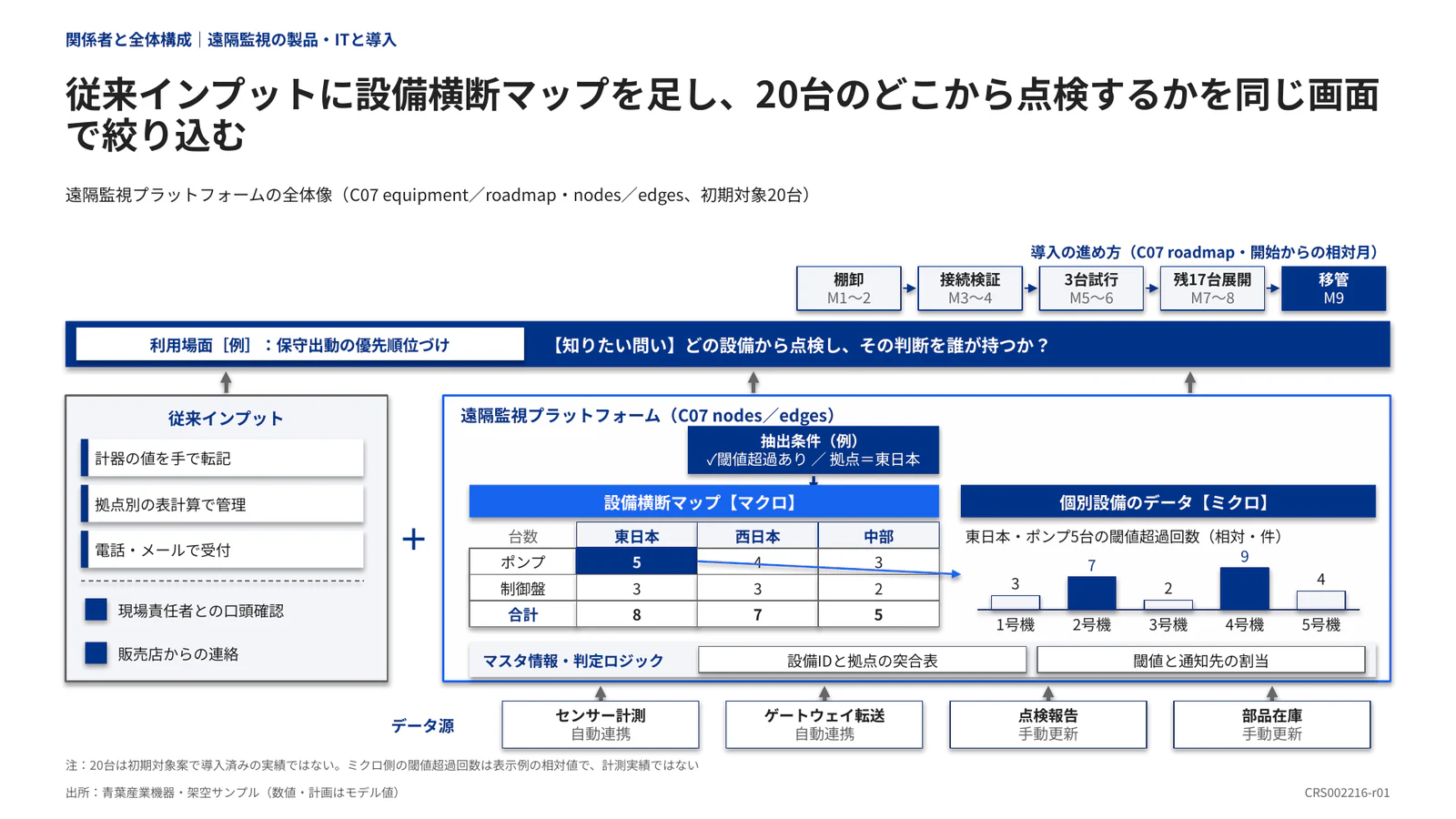Click the 移管 M9 final step box

click(1333, 288)
